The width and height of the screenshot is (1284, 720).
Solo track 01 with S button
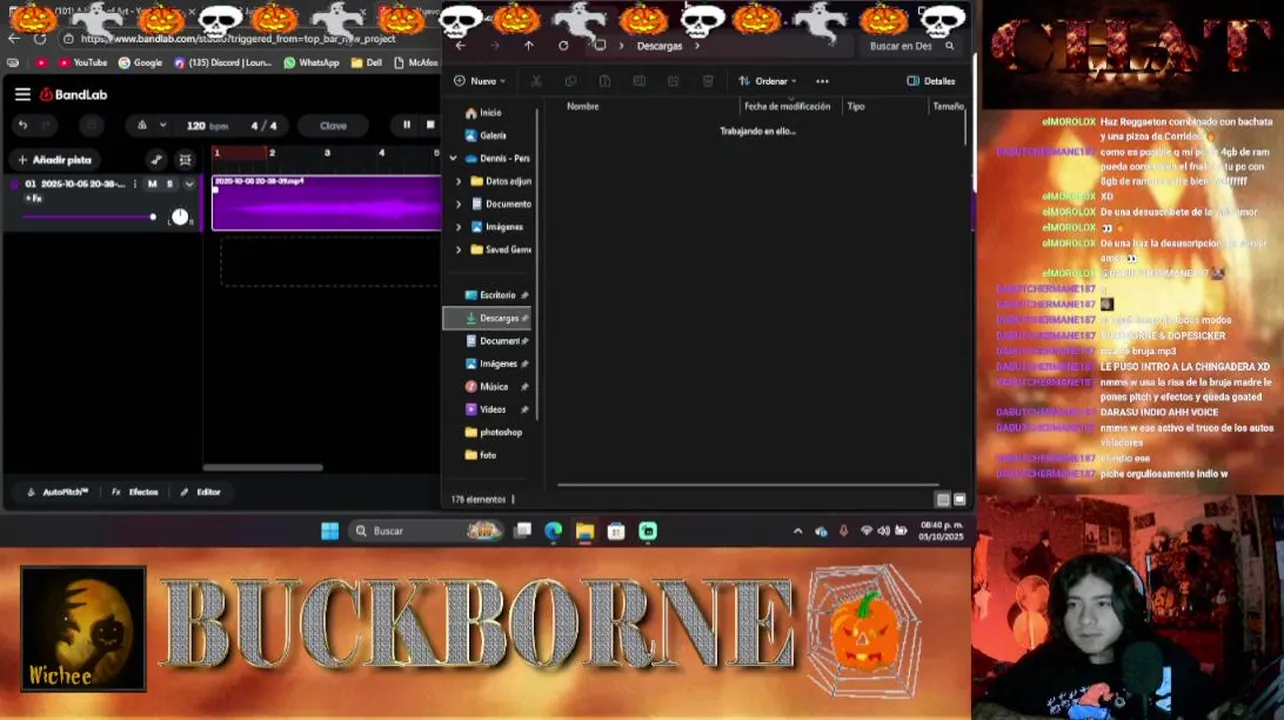169,184
